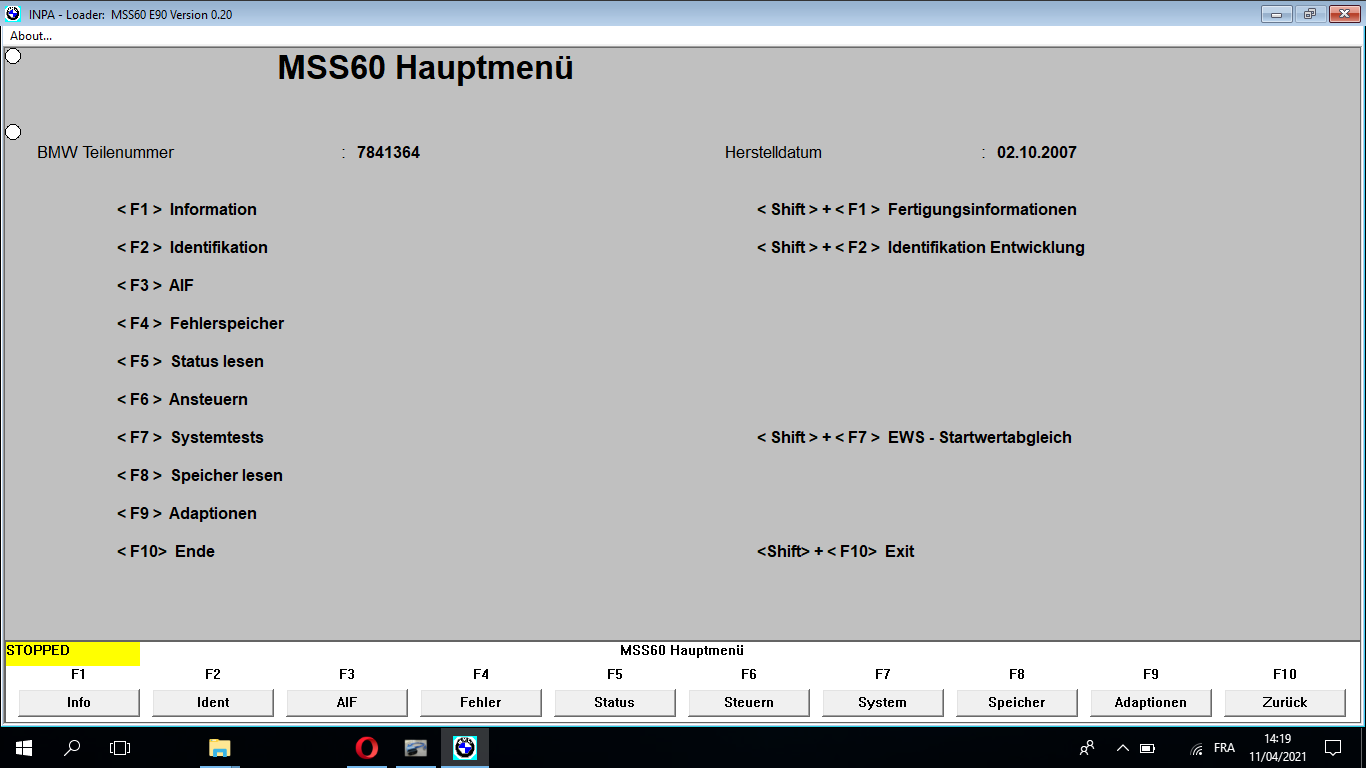Click the 'Herstelldatum' label
The image size is (1366, 768).
(x=773, y=153)
